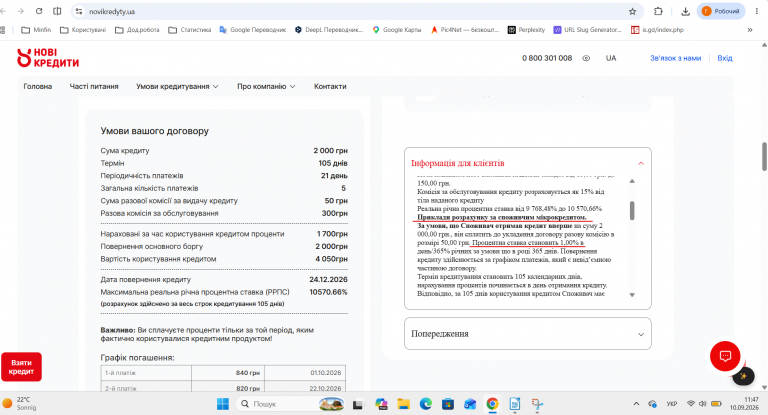Expand the Умови кредитування dropdown menu
Viewport: 768px width, 415px height.
coord(177,86)
